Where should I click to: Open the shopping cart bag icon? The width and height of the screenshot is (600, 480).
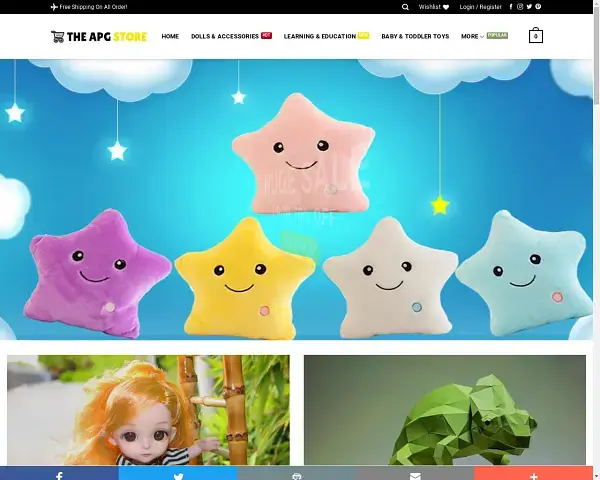point(536,36)
